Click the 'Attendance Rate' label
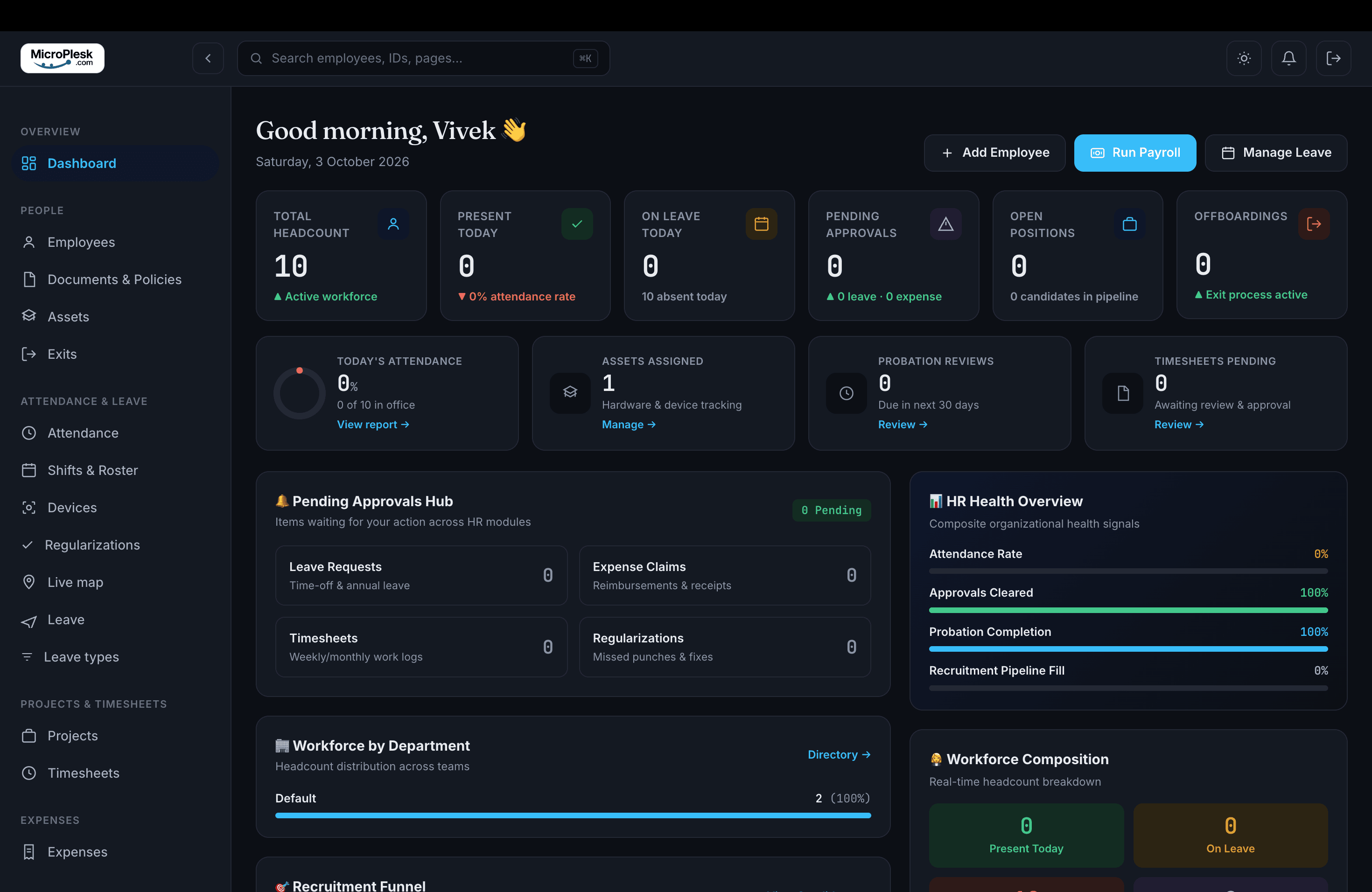This screenshot has height=892, width=1372. point(975,554)
